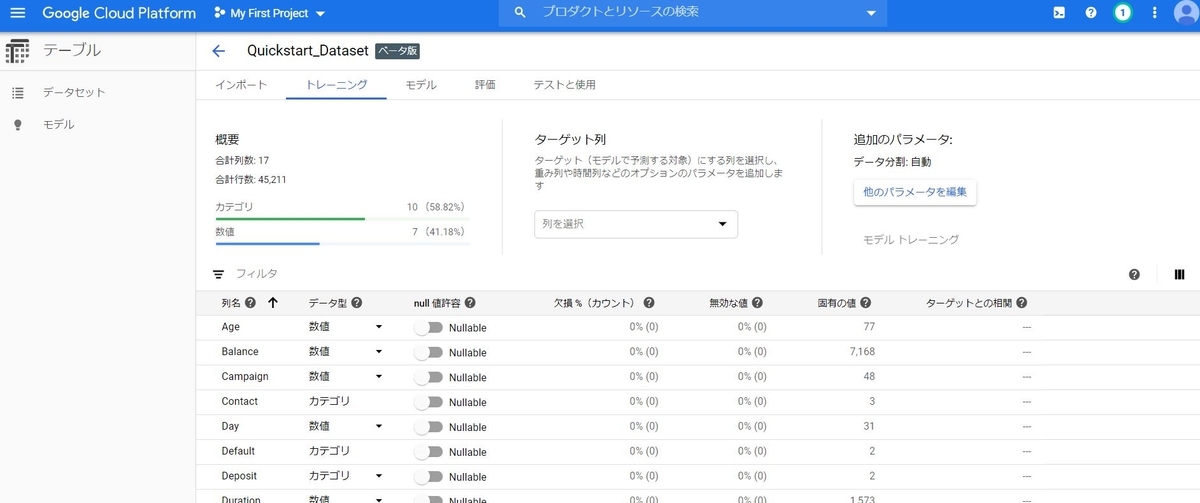Open Cloud Shell from the top bar

click(x=1059, y=13)
